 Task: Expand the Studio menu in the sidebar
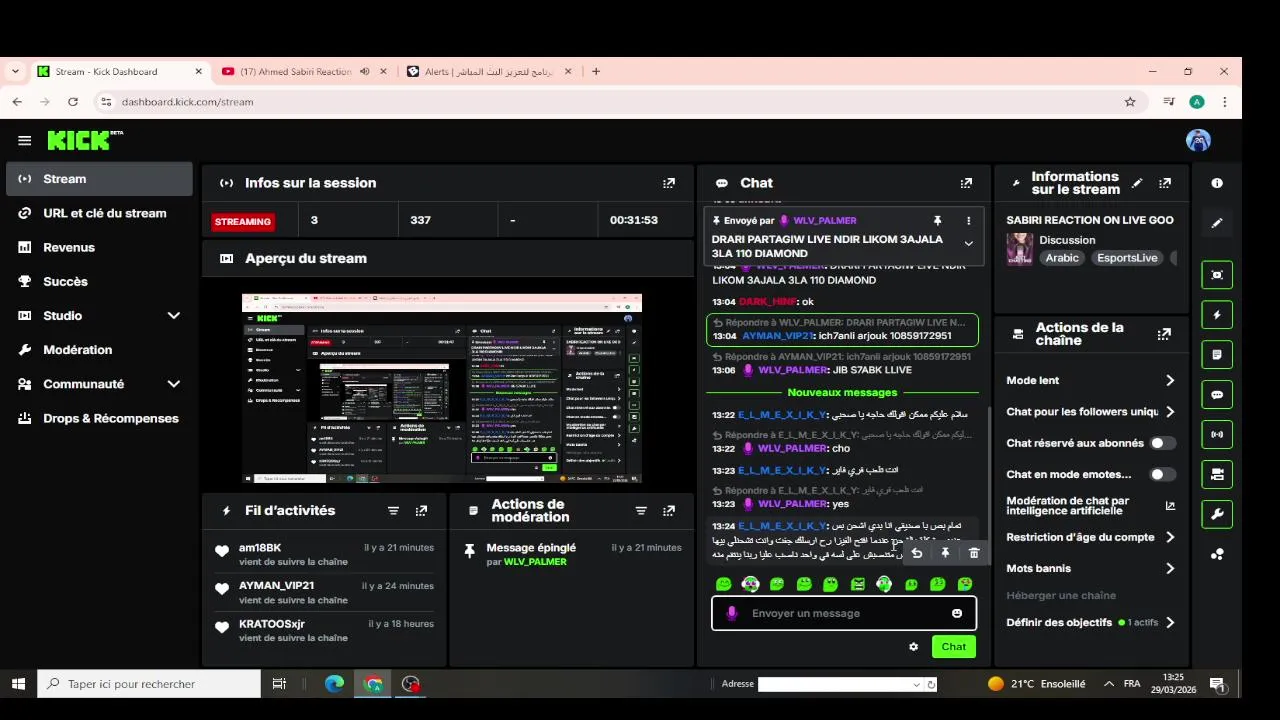pos(173,316)
